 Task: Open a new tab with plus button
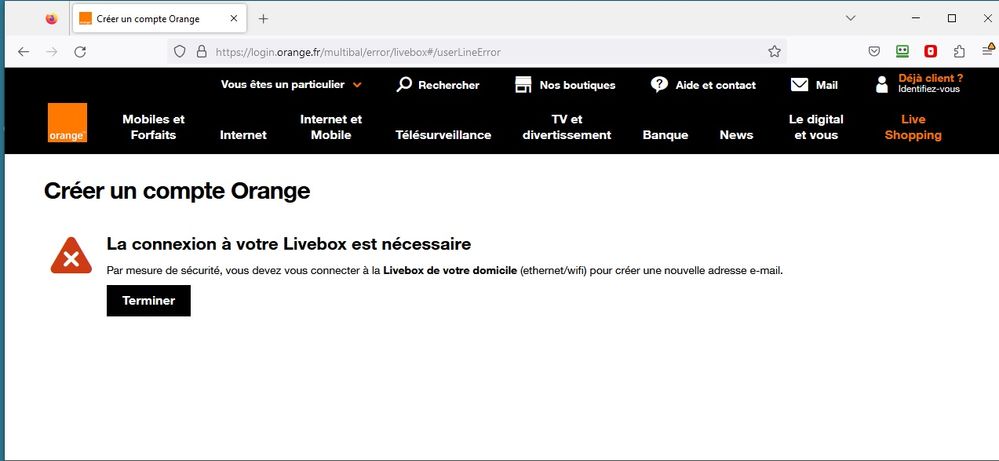(263, 18)
